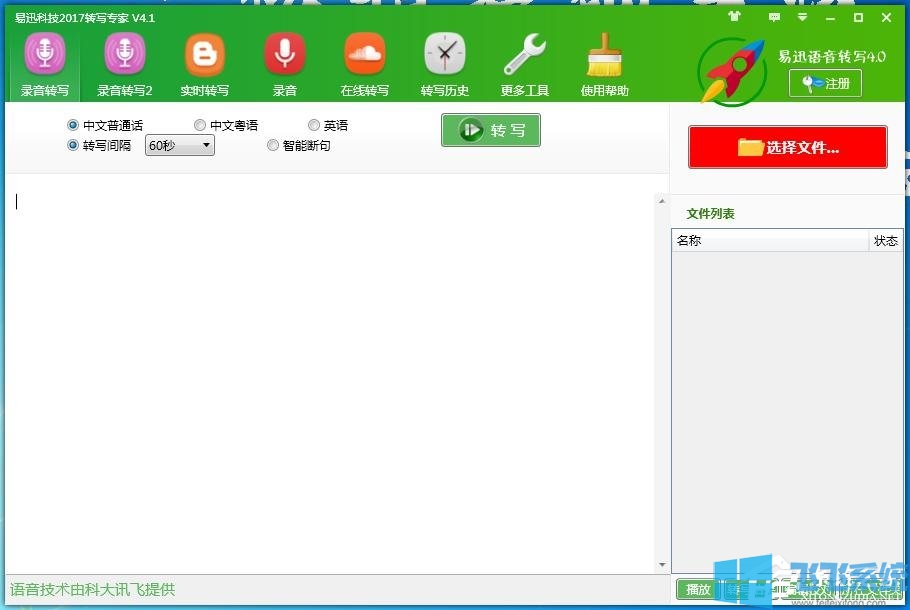Switch to 录音转写2 mode
910x610 pixels.
tap(125, 64)
